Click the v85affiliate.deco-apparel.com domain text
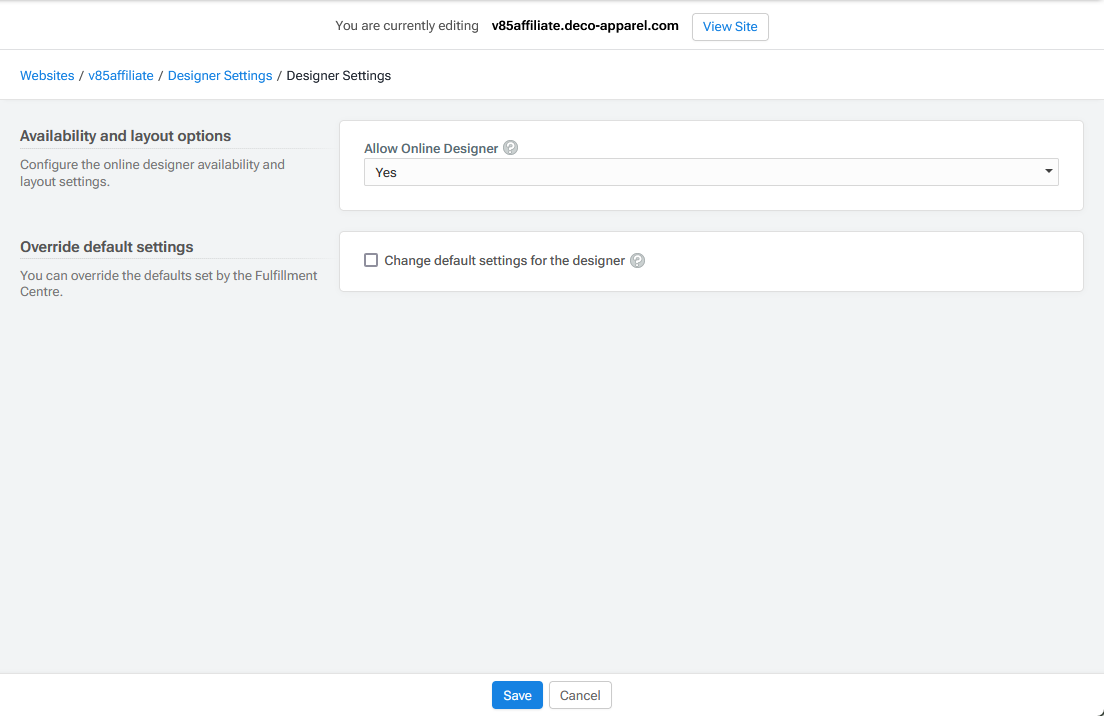Viewport: 1104px width, 716px height. click(585, 26)
